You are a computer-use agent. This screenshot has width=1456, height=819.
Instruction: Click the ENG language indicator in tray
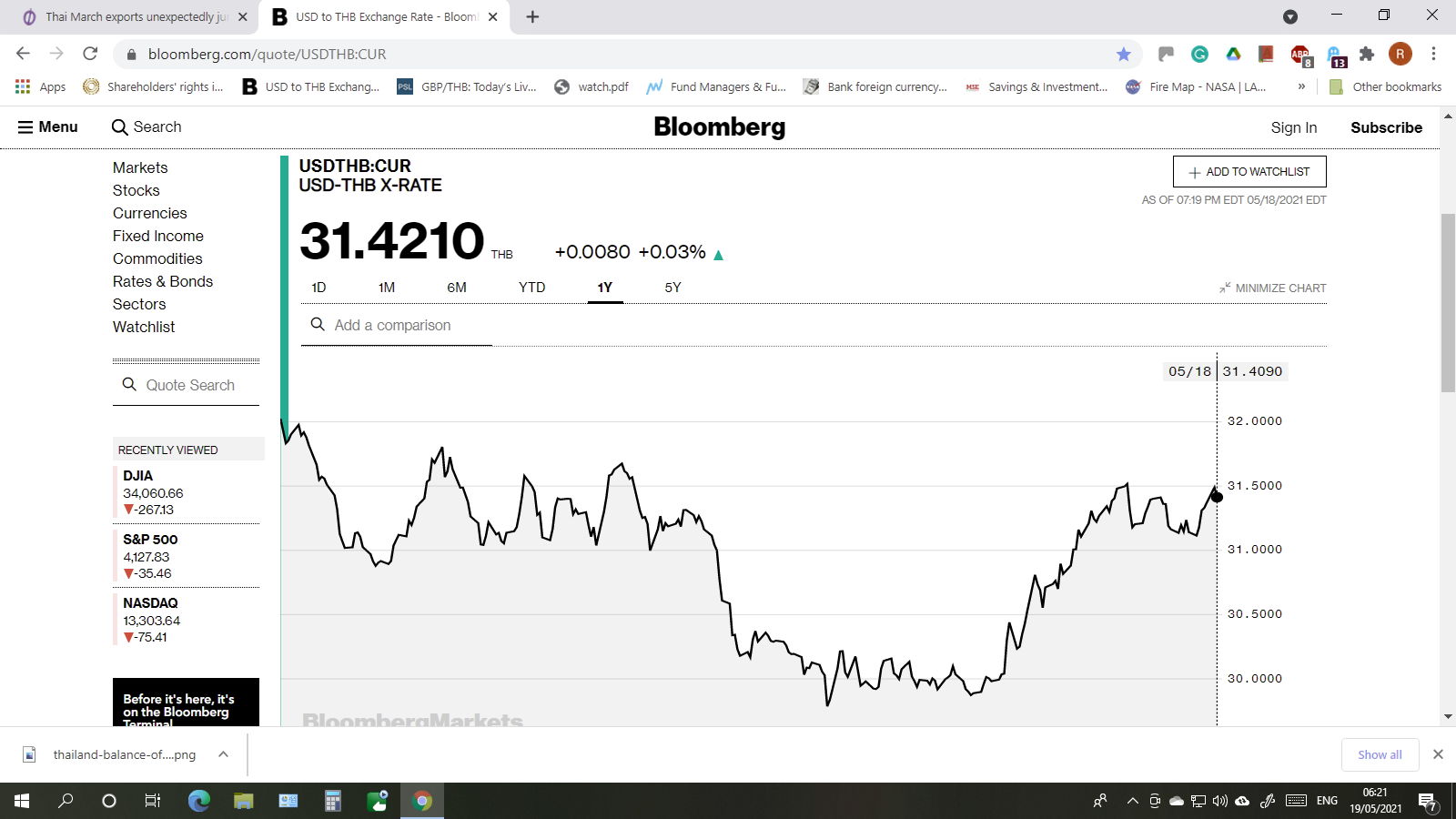(1327, 801)
